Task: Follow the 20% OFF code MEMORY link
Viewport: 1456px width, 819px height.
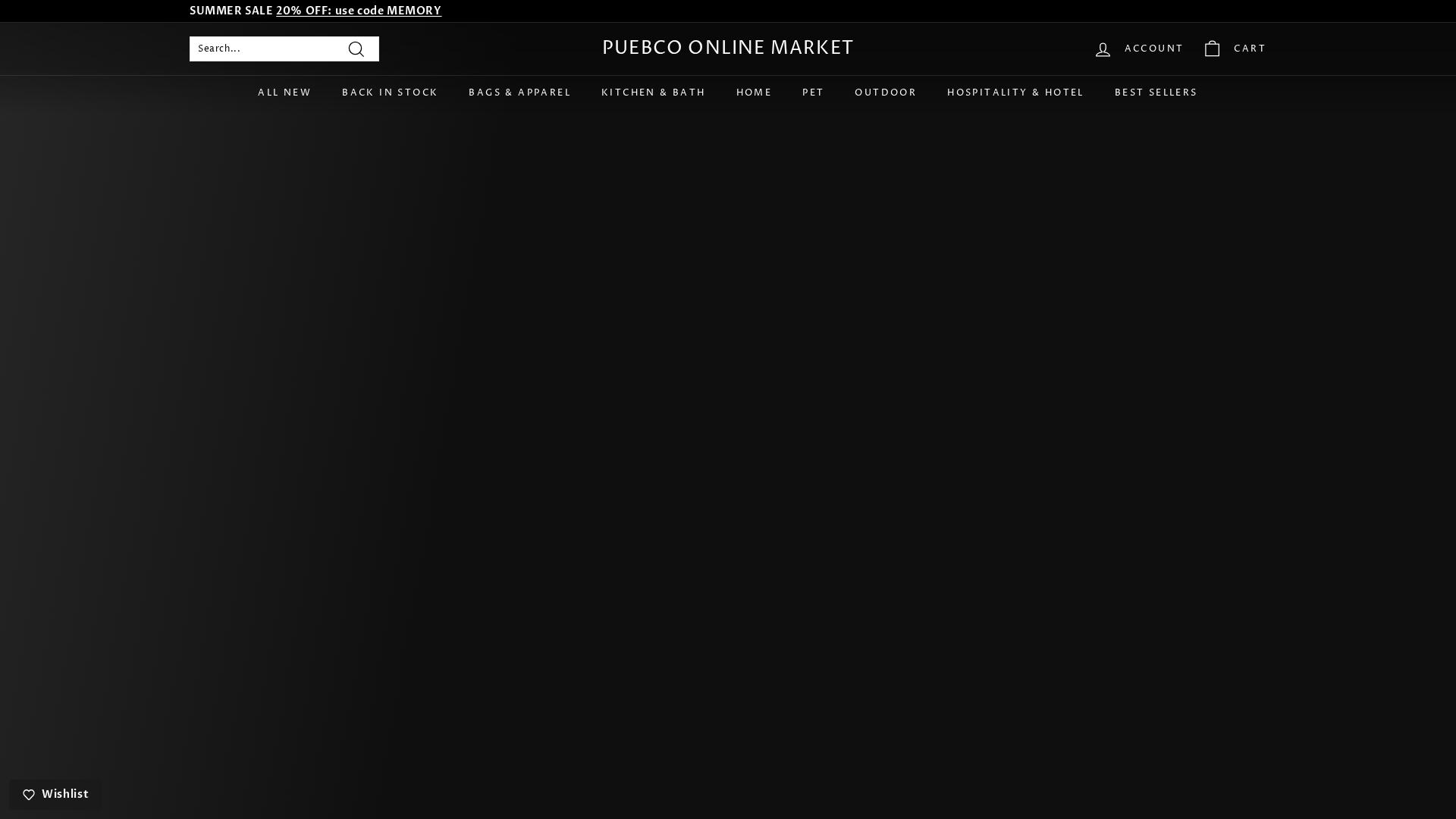Action: 358,11
